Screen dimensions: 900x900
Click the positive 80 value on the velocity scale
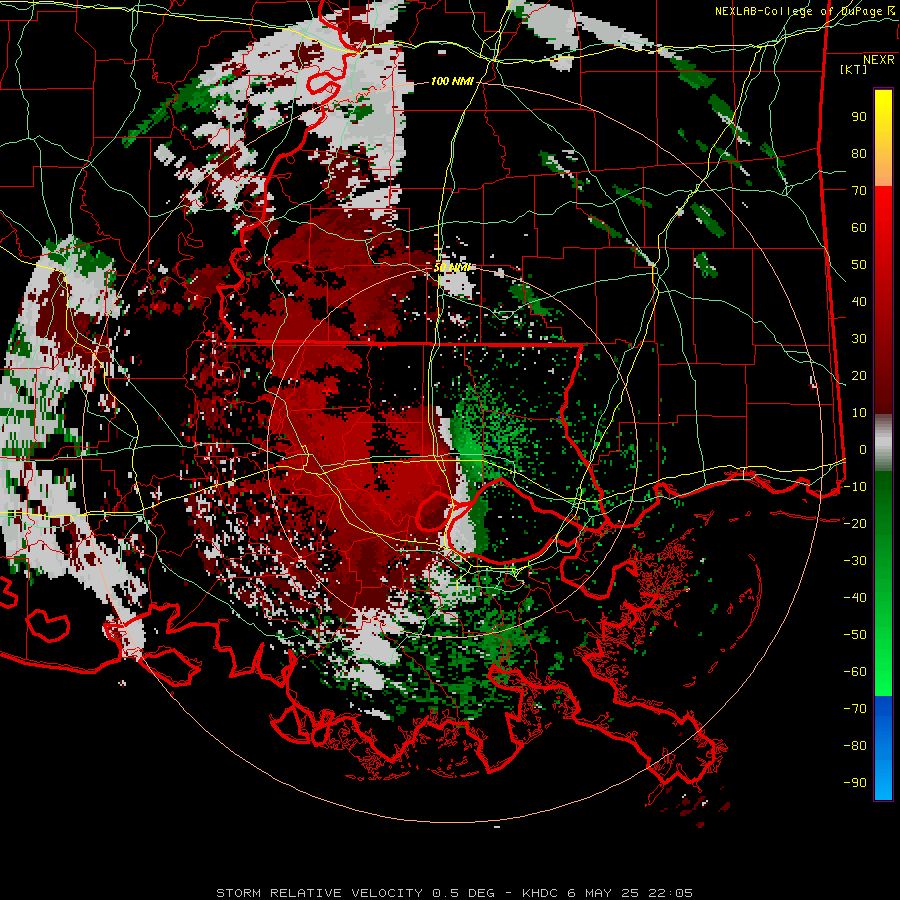coord(859,154)
